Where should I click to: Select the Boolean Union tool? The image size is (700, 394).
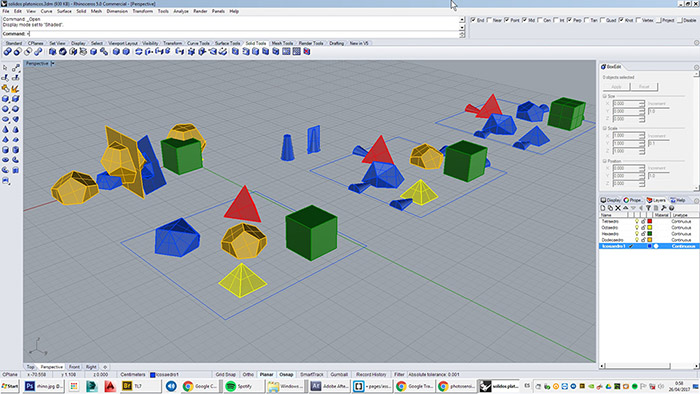pos(7,52)
